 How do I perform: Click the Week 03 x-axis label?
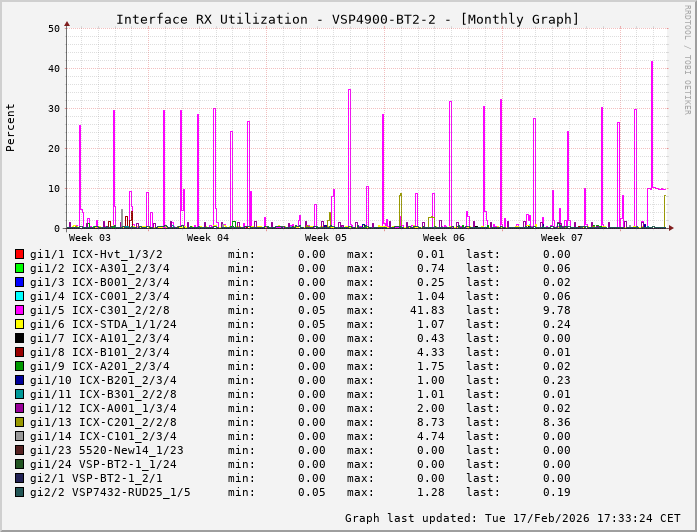point(90,238)
